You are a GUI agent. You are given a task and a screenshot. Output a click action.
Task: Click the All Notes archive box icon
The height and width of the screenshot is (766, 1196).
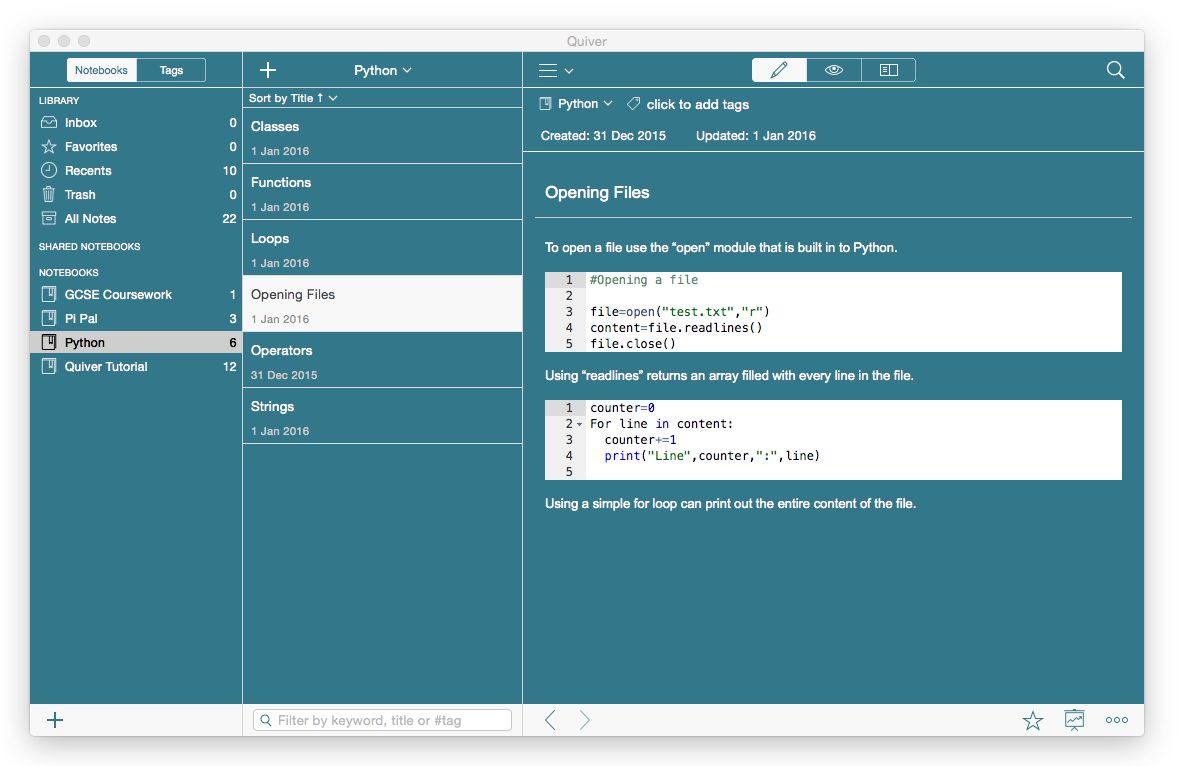click(x=49, y=218)
